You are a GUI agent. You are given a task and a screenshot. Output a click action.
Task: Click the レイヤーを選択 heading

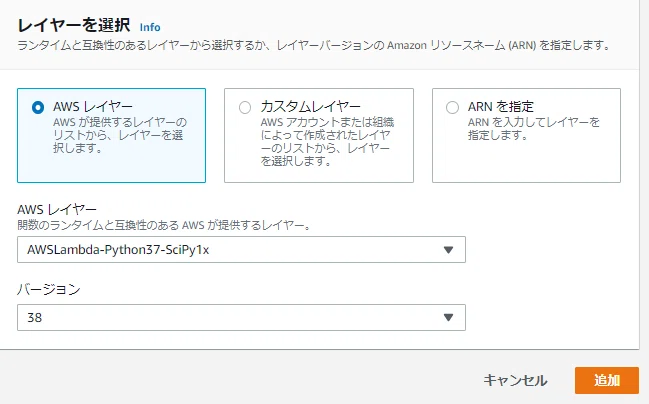pos(74,26)
